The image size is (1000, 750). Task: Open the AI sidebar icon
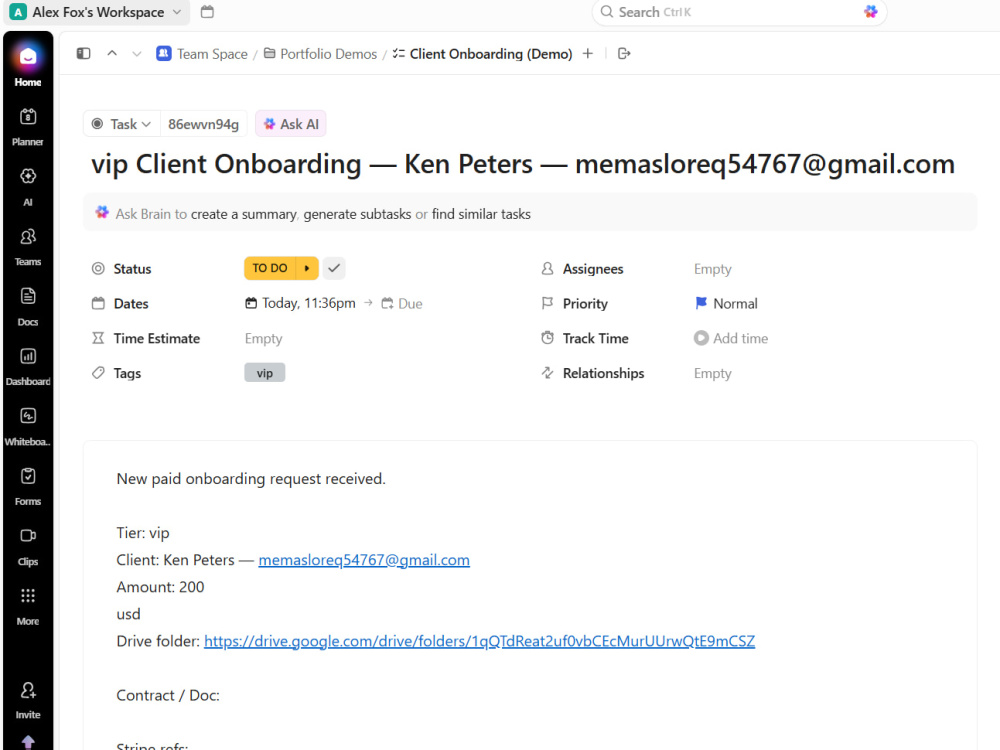(27, 186)
